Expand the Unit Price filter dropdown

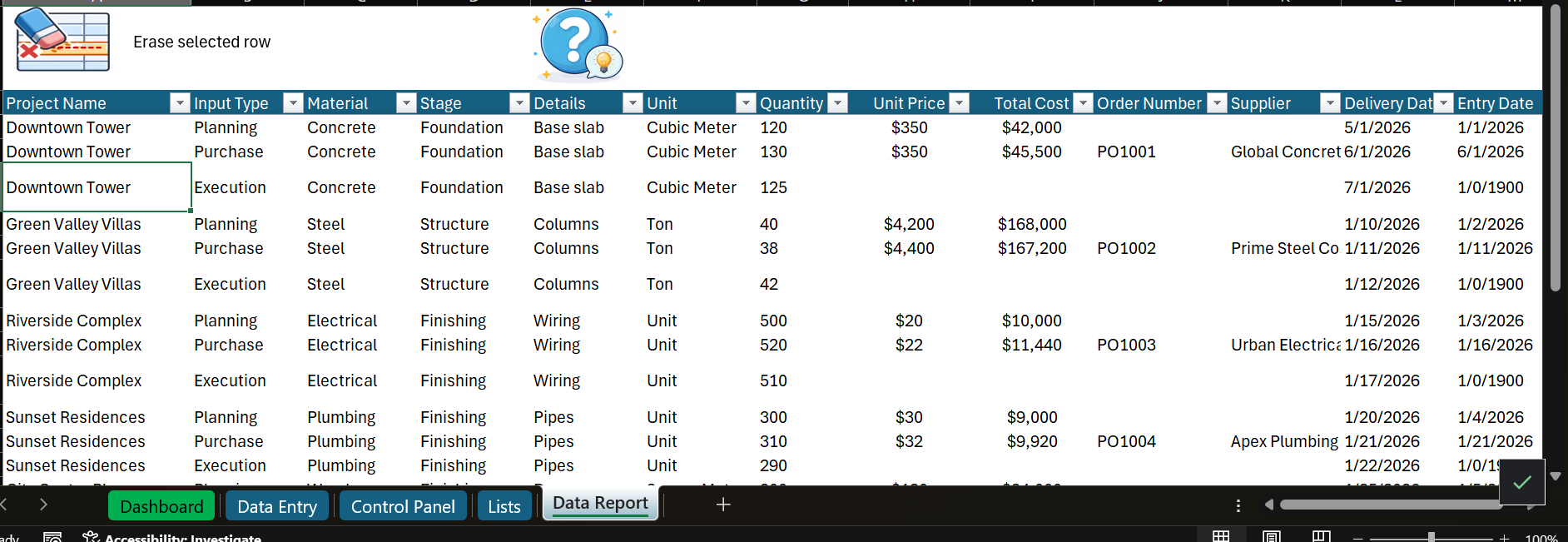pos(960,103)
